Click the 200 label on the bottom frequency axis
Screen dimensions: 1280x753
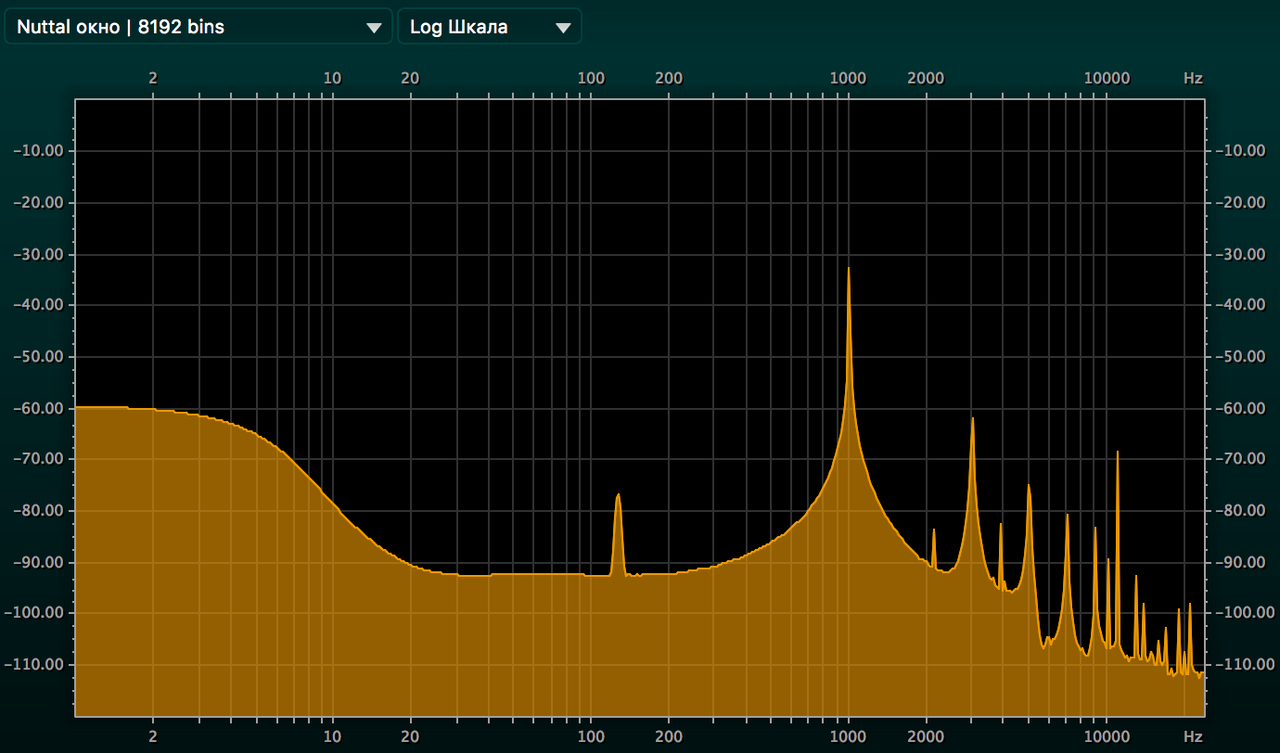[x=668, y=737]
